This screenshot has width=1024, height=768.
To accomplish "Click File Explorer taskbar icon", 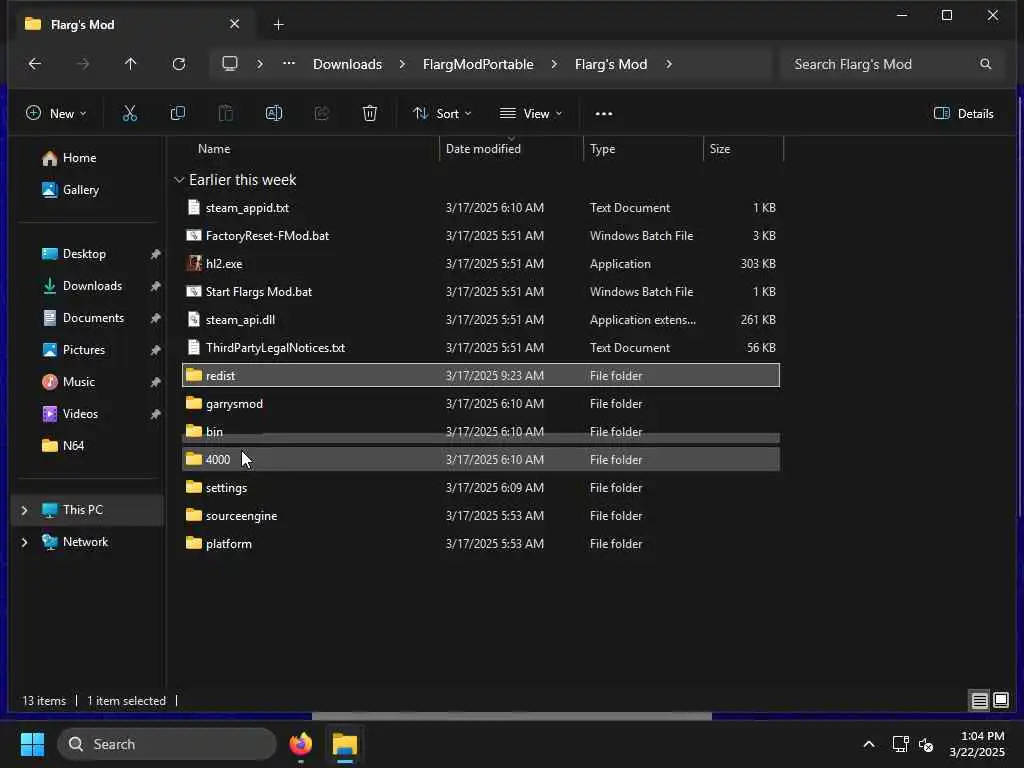I will pos(345,744).
